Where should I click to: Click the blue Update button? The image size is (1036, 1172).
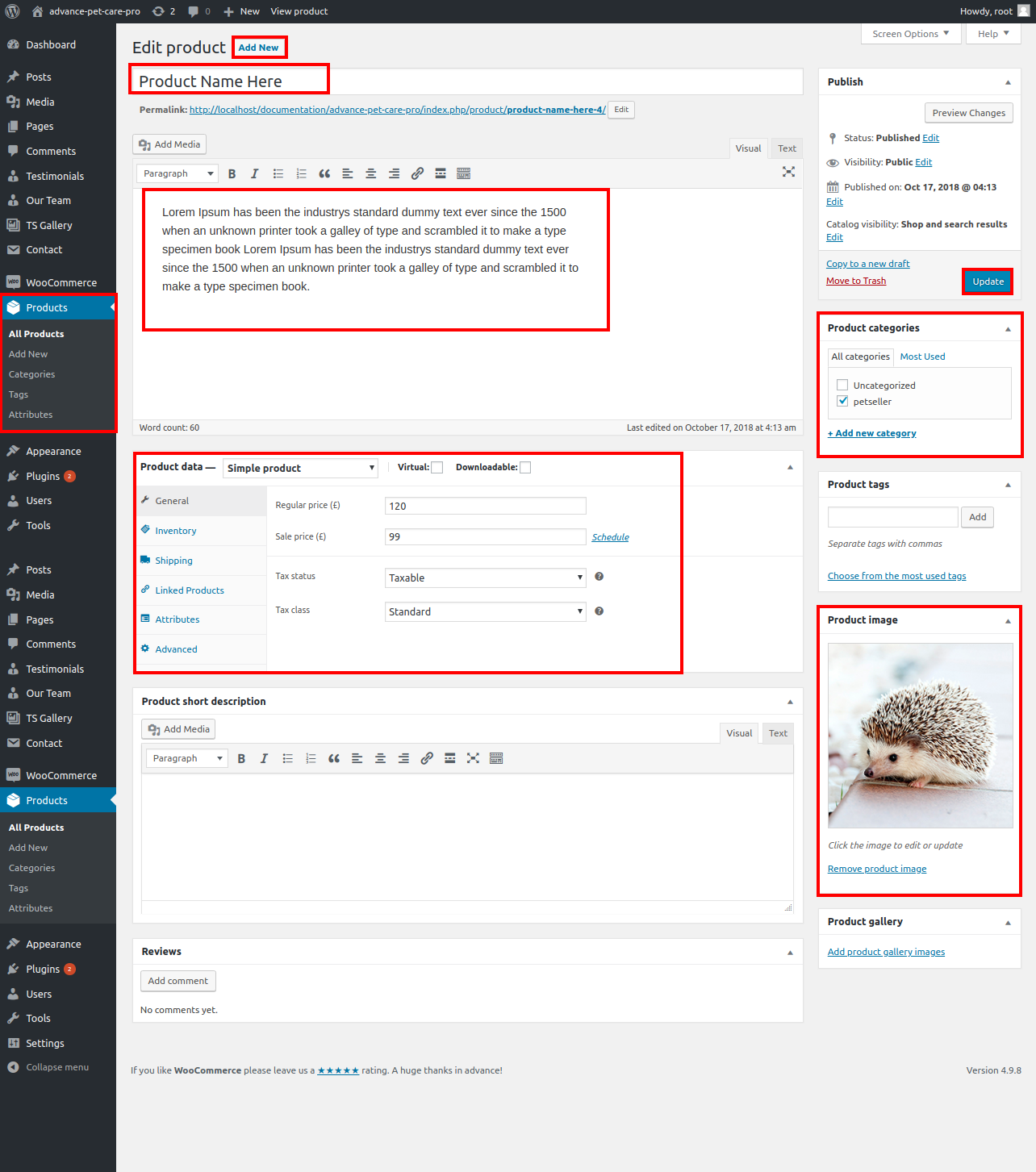[x=988, y=282]
